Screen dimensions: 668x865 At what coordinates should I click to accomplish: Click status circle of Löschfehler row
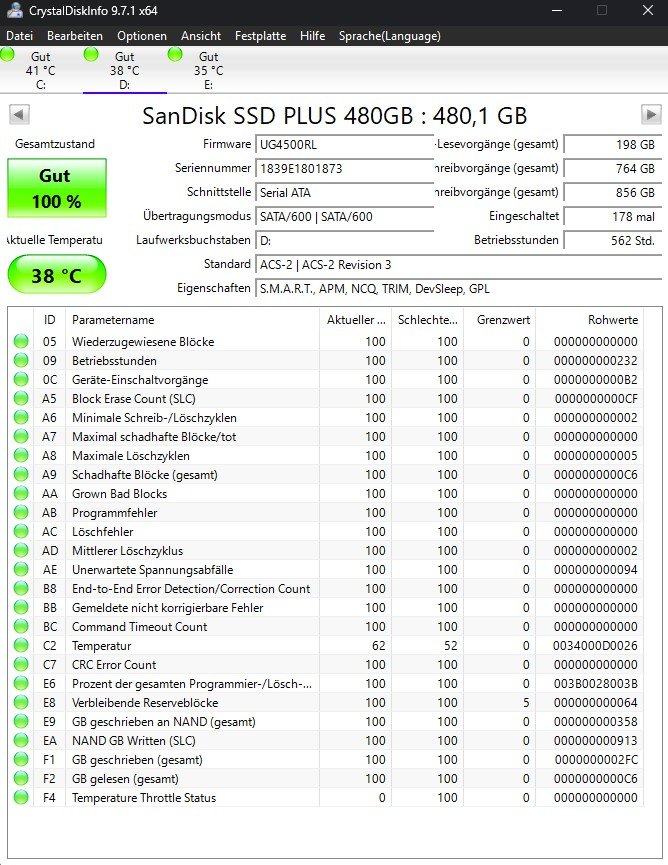[21, 532]
